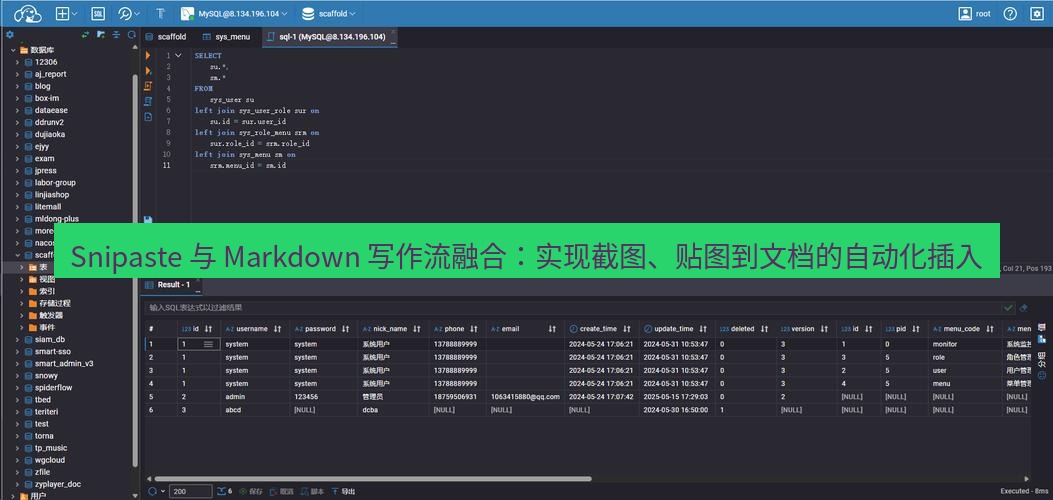Sort by phone column
1053x500 pixels.
(x=473, y=329)
